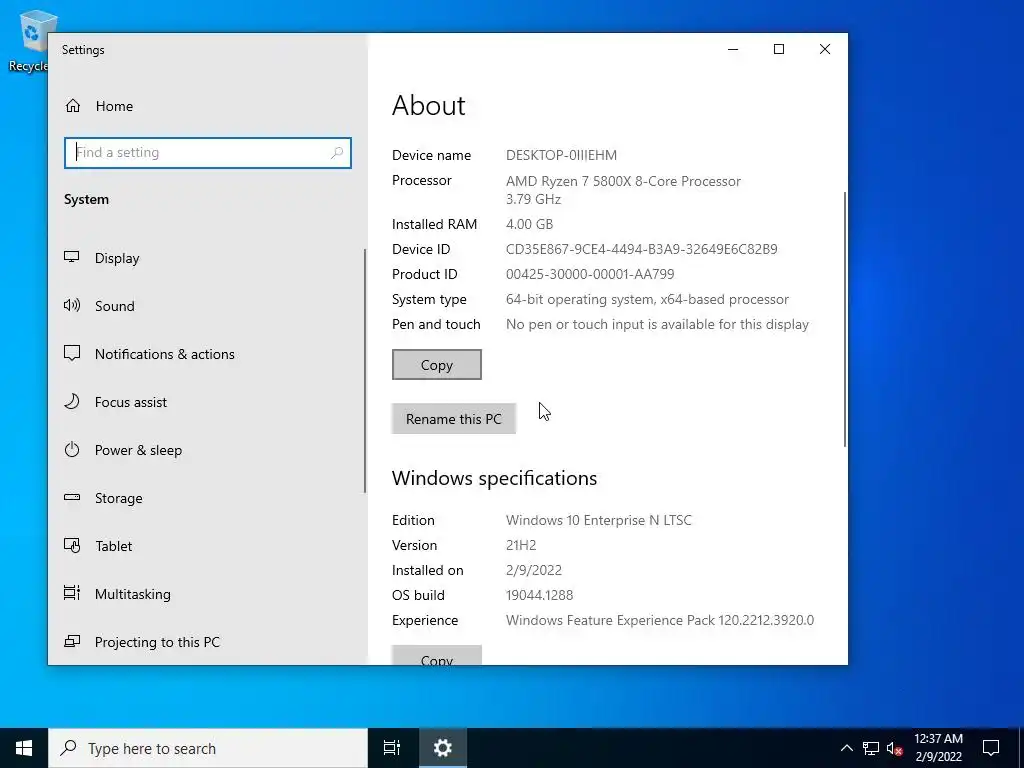
Task: Open the Recycle Bin on the desktop
Action: [30, 40]
